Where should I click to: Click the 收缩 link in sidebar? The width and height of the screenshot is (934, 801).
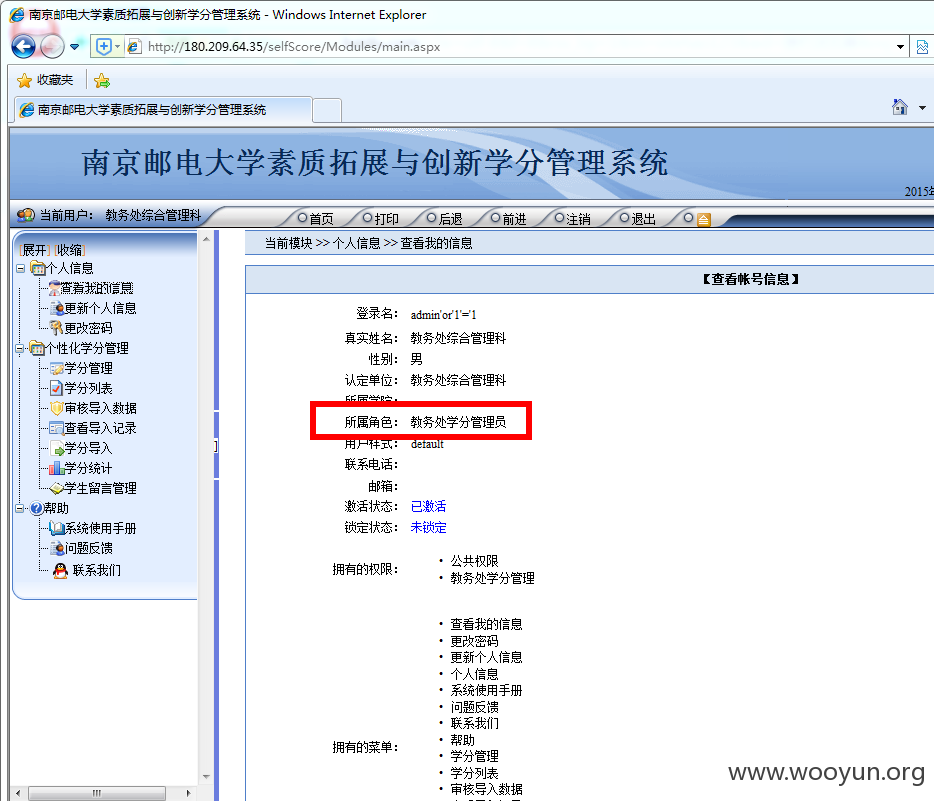70,250
